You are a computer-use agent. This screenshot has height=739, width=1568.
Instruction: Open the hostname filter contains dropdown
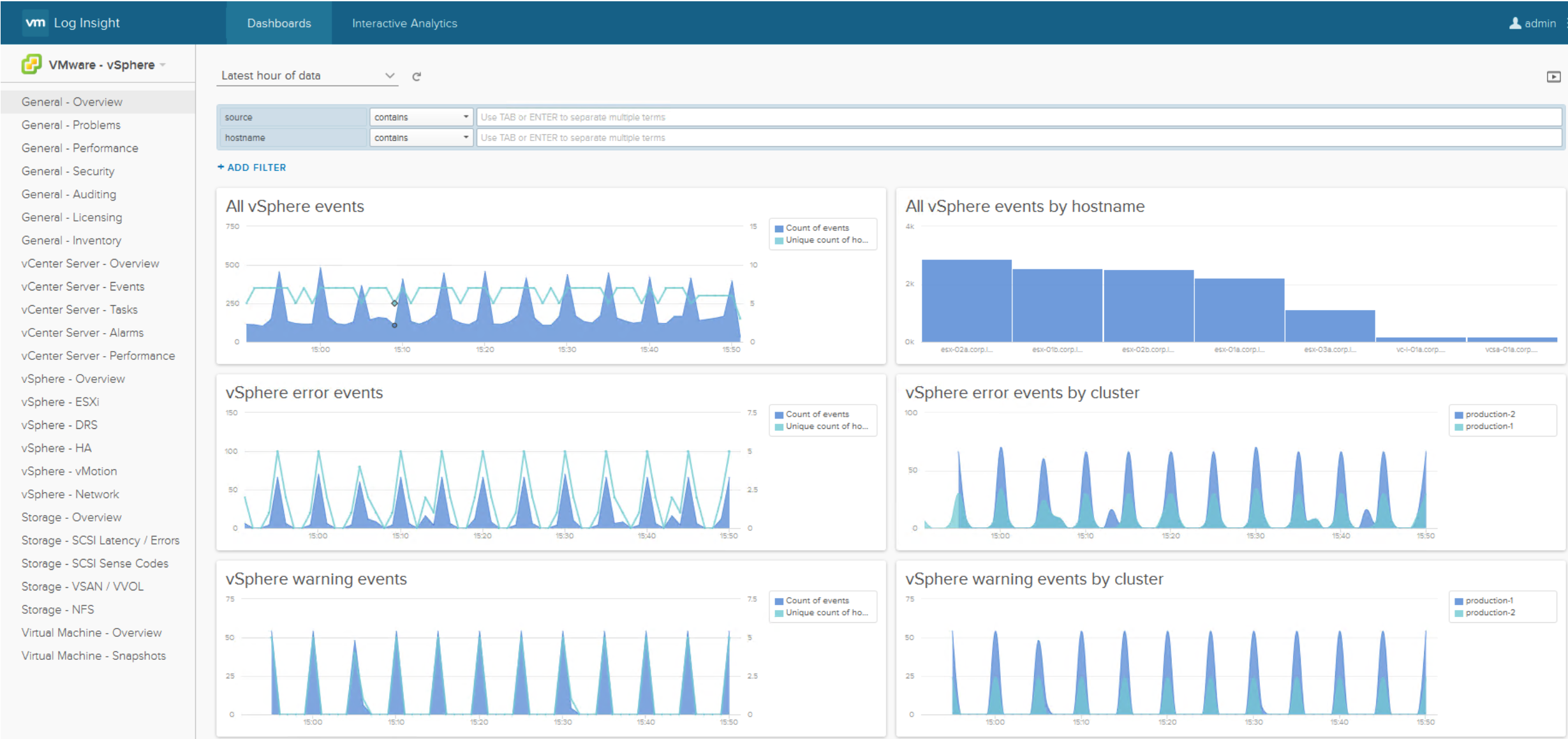[x=421, y=137]
